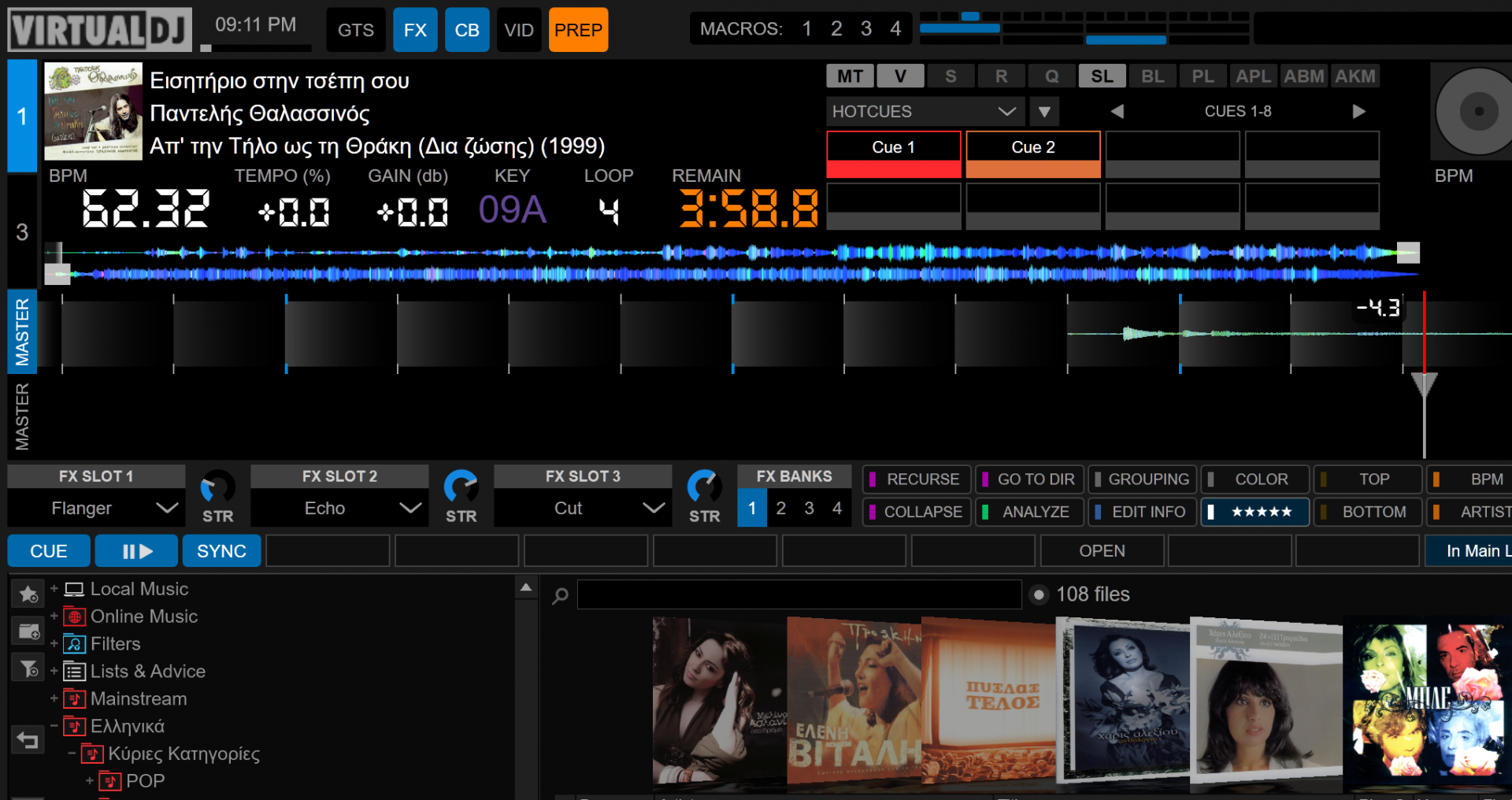Click the POP folder icon
This screenshot has width=1512, height=800.
tap(109, 782)
